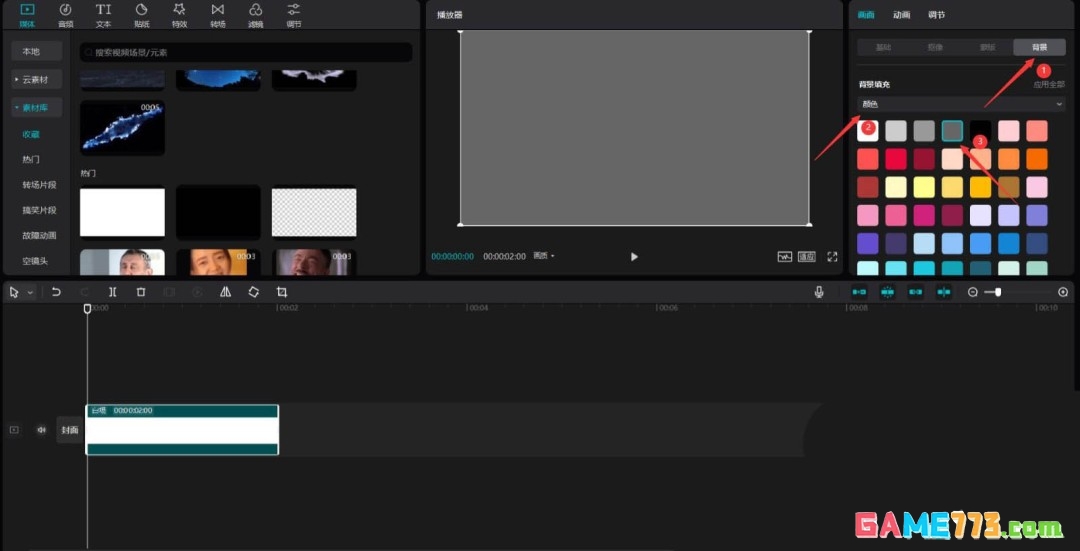The image size is (1080, 551).
Task: Click the 封面 cover button on the track
Action: point(70,430)
